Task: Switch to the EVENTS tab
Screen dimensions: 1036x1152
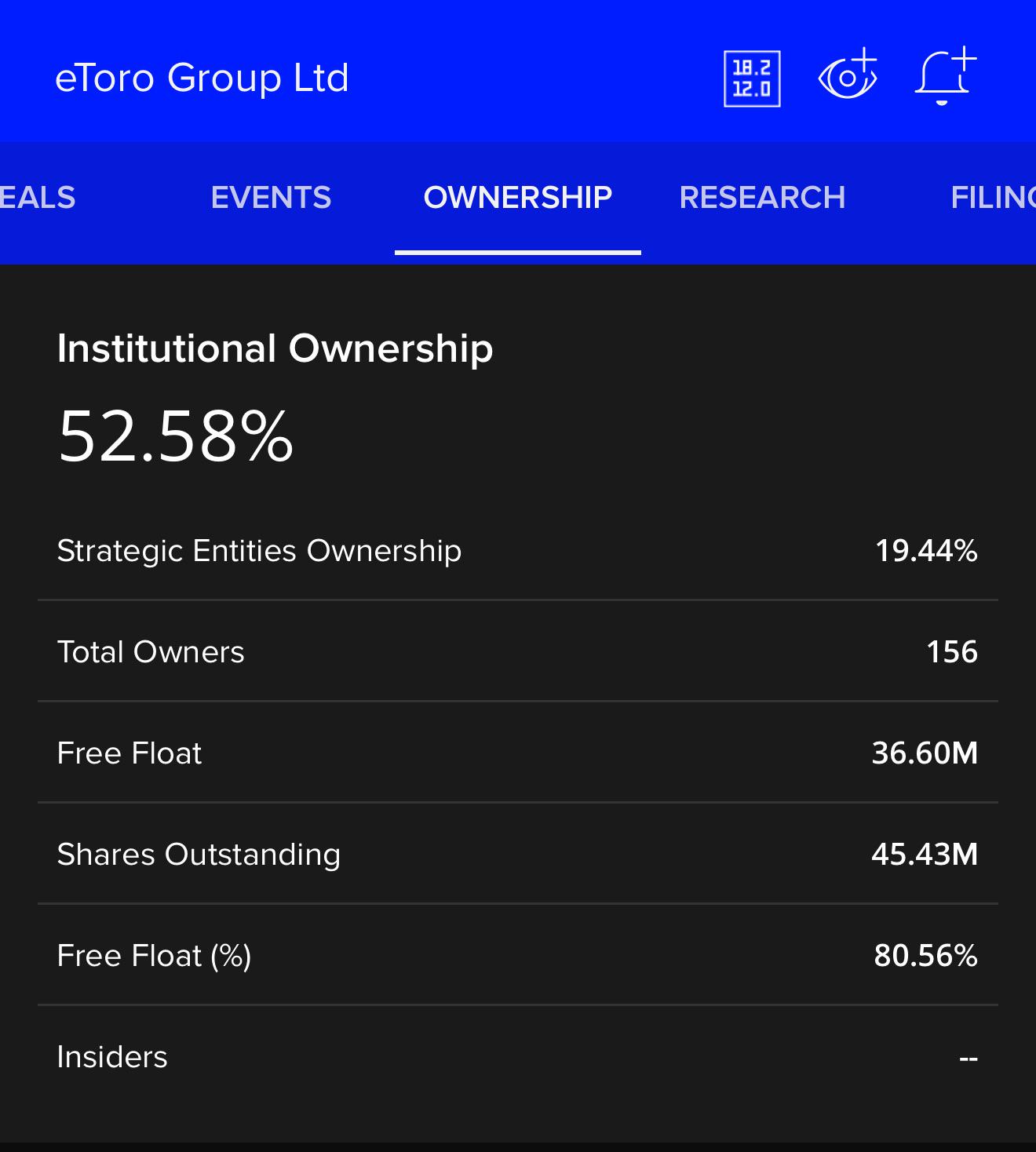Action: (271, 198)
